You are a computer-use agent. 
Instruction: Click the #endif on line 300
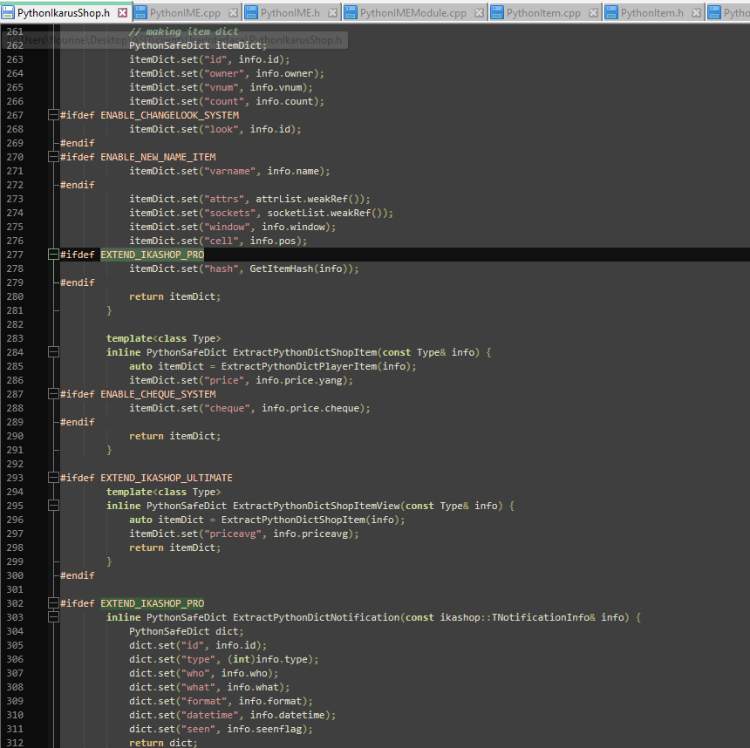pyautogui.click(x=77, y=575)
